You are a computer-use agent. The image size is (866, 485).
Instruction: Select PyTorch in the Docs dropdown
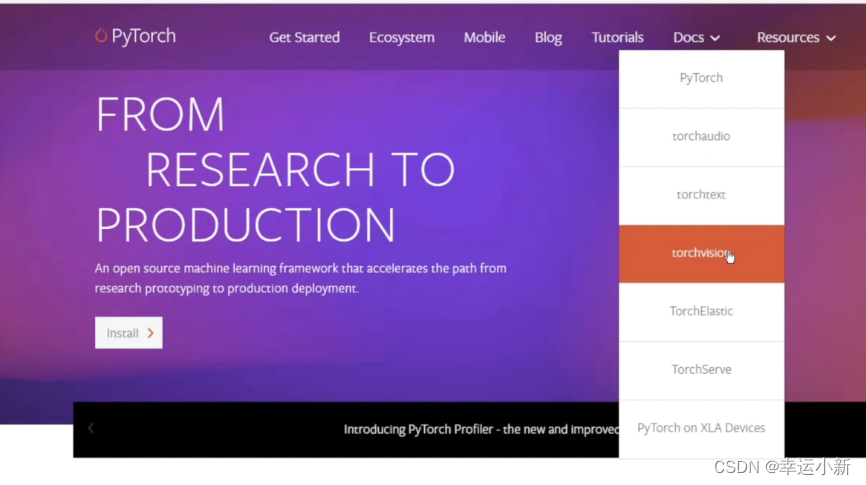[701, 79]
